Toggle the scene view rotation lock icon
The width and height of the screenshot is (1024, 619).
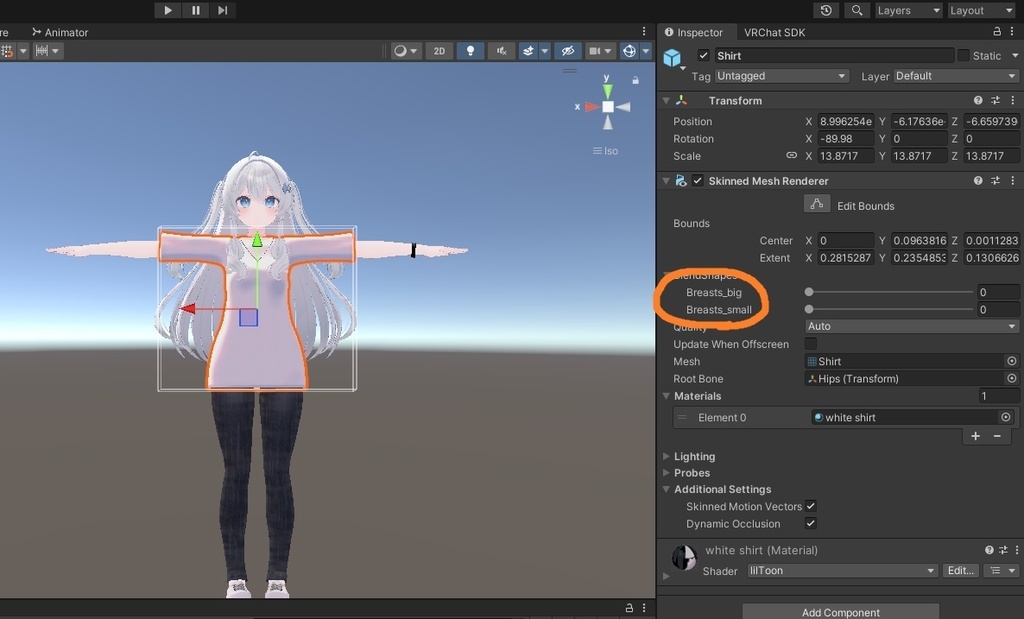point(635,80)
